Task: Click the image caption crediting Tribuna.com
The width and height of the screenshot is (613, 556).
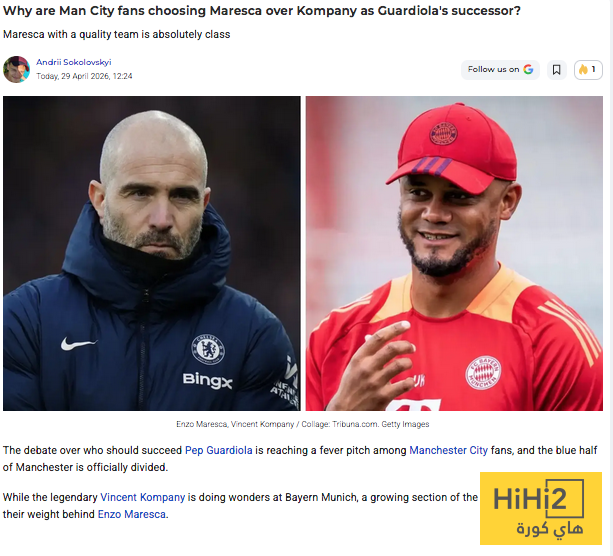Action: coord(303,424)
